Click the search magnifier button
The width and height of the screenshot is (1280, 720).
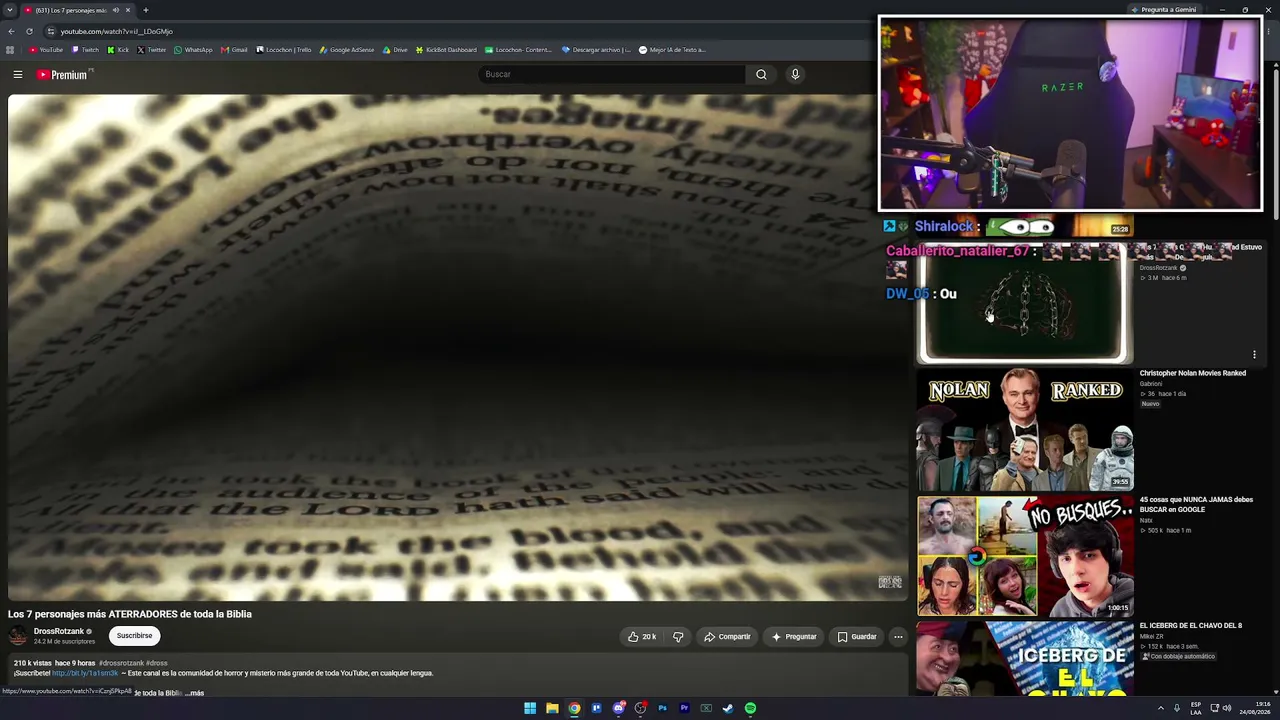[x=761, y=74]
